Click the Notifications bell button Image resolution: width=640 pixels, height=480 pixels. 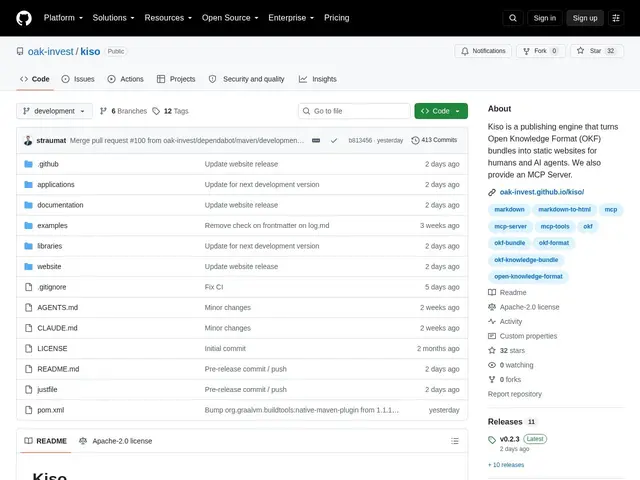click(483, 51)
